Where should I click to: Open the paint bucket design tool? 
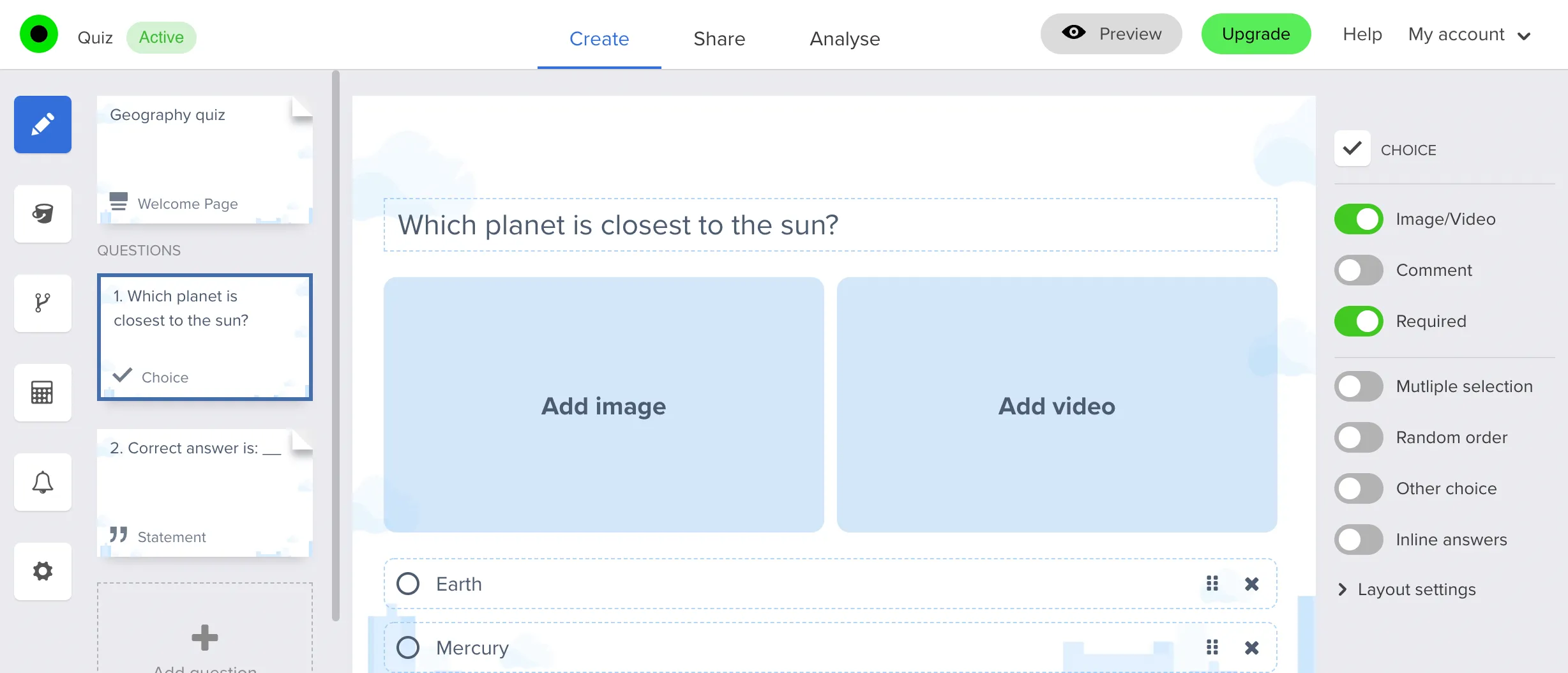[43, 214]
